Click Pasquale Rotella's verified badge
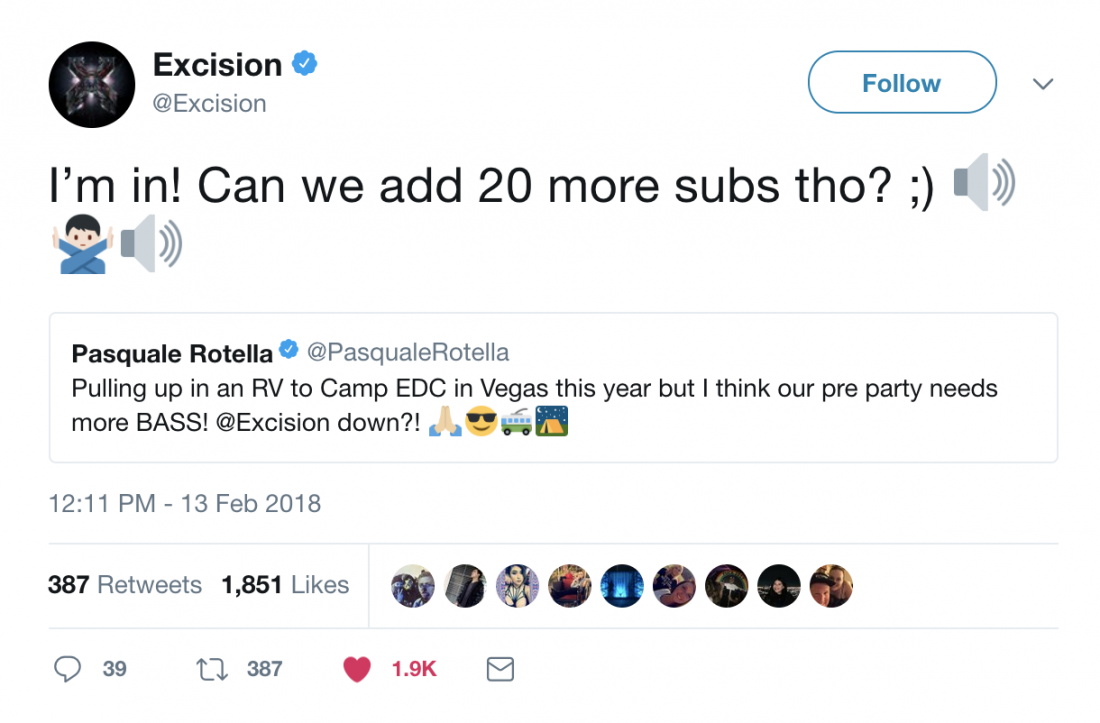This screenshot has width=1100, height=723. click(x=288, y=349)
